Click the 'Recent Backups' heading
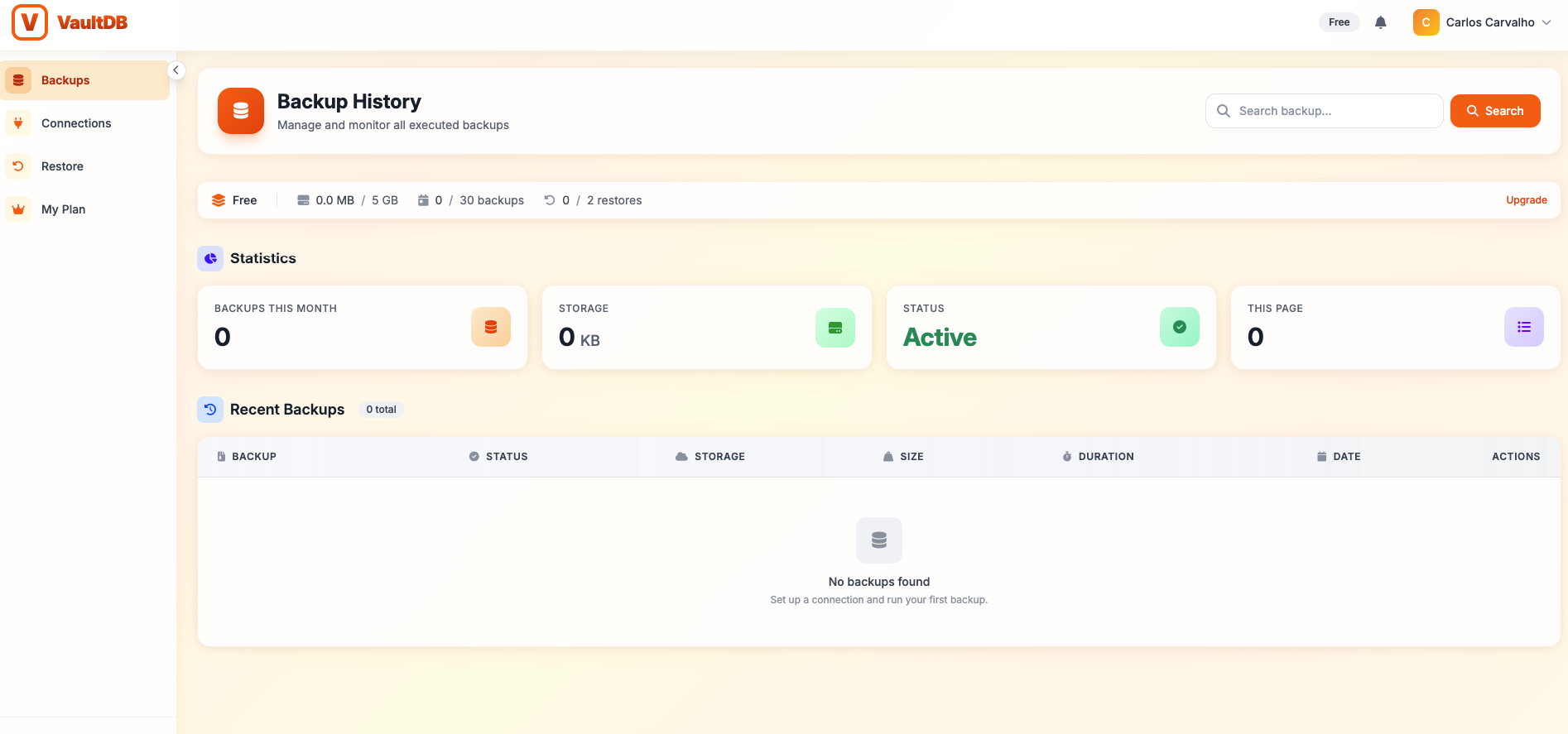Viewport: 1568px width, 734px height. click(287, 410)
